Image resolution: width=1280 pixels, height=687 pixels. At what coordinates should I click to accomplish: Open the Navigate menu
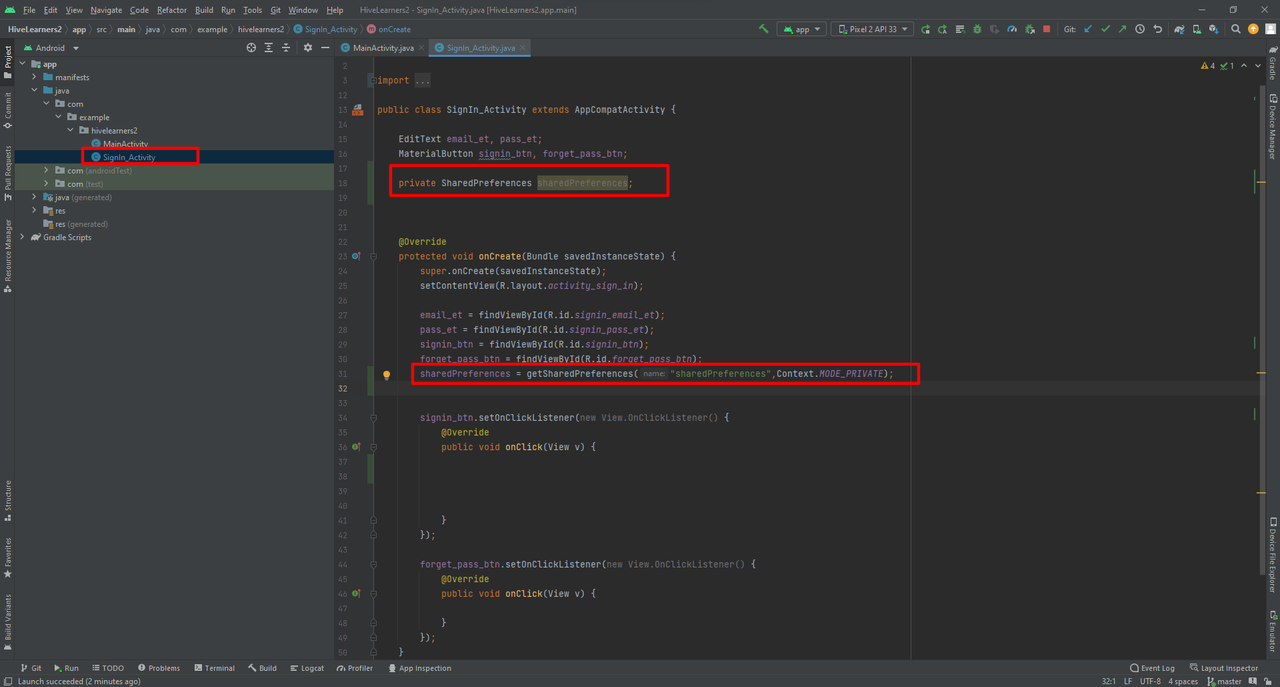click(x=106, y=10)
